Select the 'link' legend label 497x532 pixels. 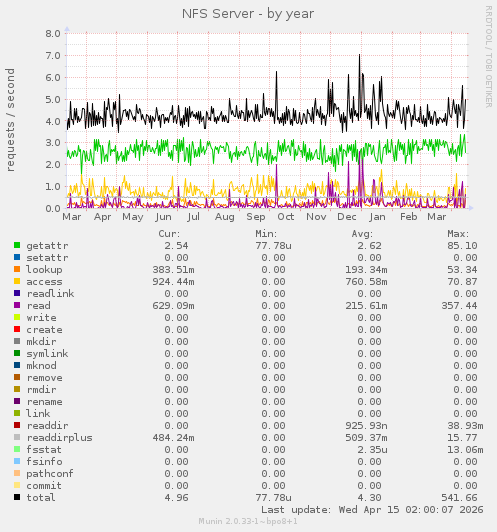click(38, 414)
